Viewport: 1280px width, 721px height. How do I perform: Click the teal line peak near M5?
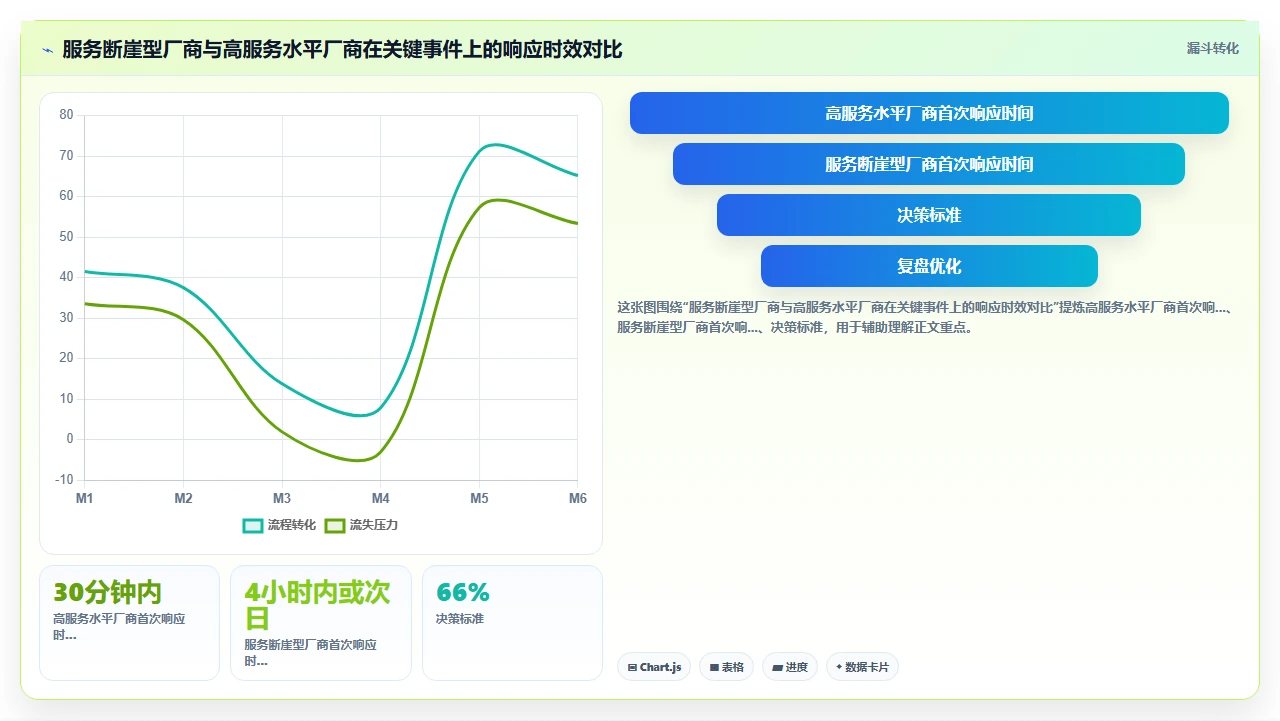pyautogui.click(x=494, y=145)
